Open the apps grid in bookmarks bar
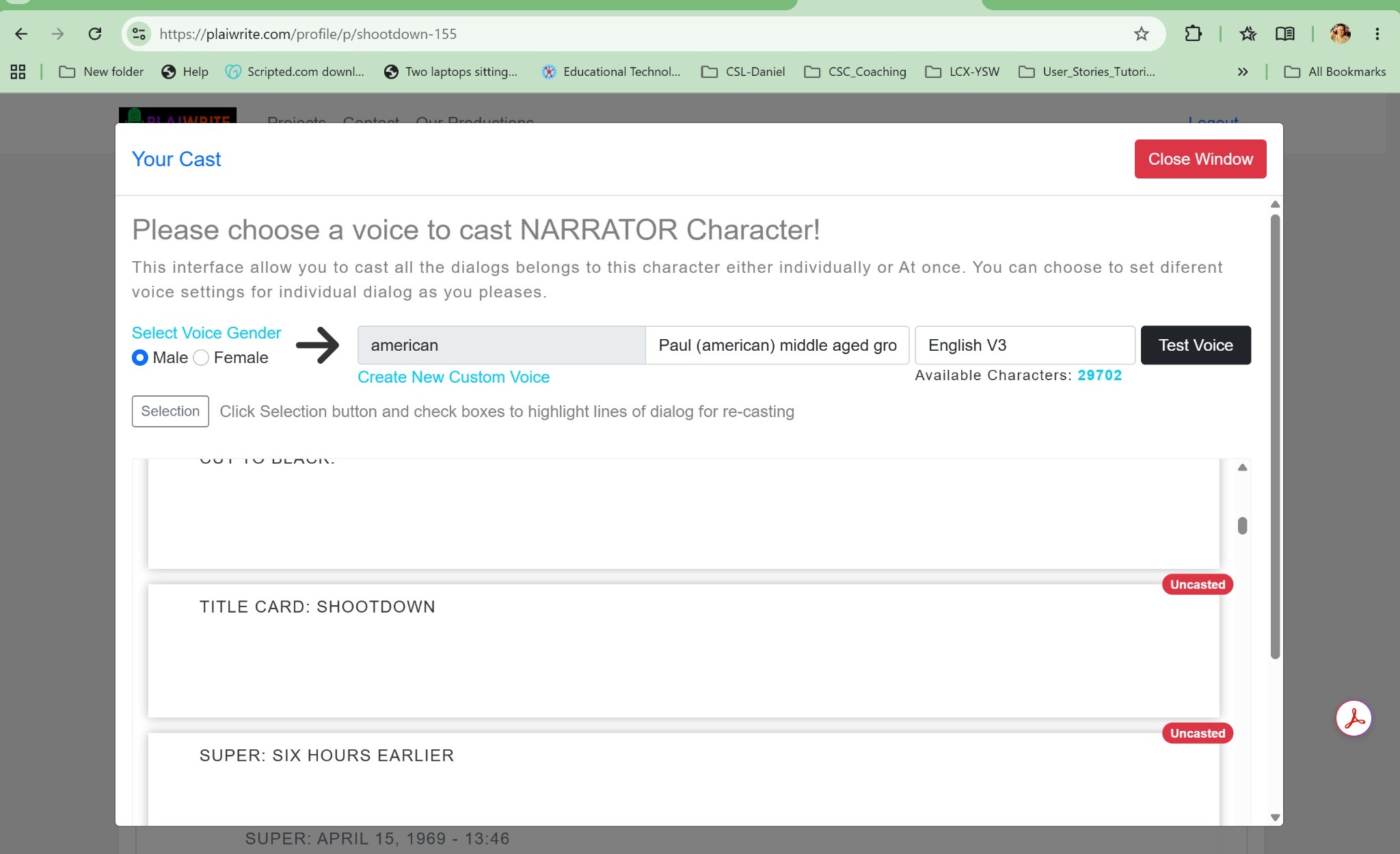This screenshot has height=854, width=1400. click(18, 72)
